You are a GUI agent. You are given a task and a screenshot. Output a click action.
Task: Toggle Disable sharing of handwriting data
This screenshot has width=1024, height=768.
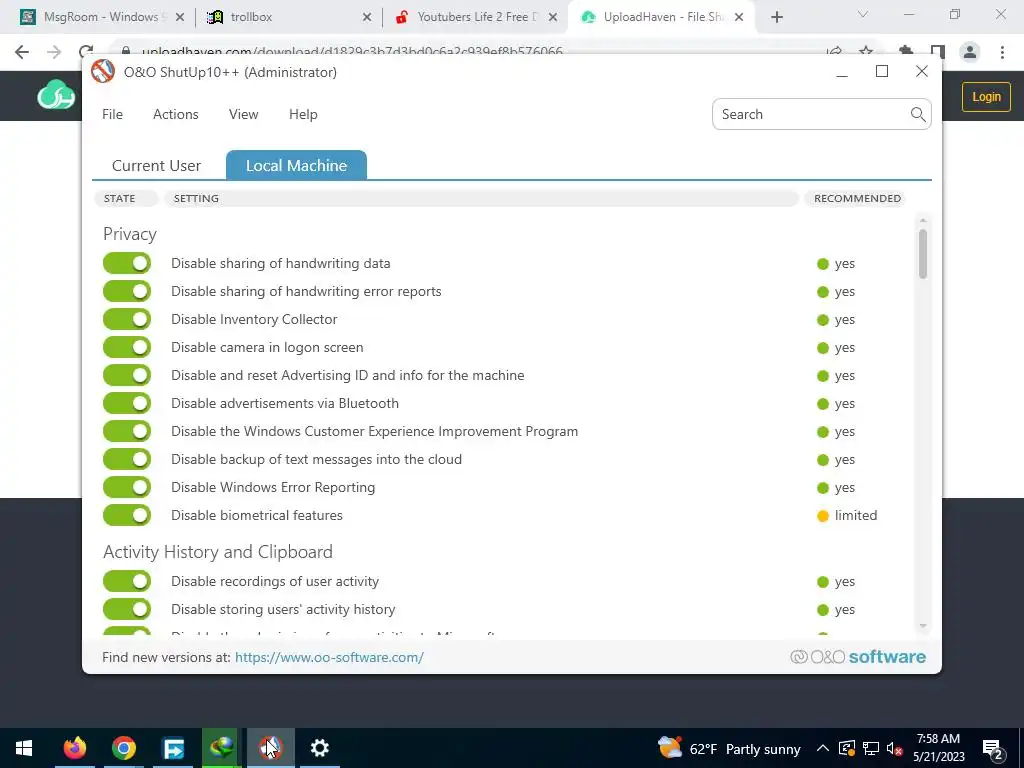(127, 263)
